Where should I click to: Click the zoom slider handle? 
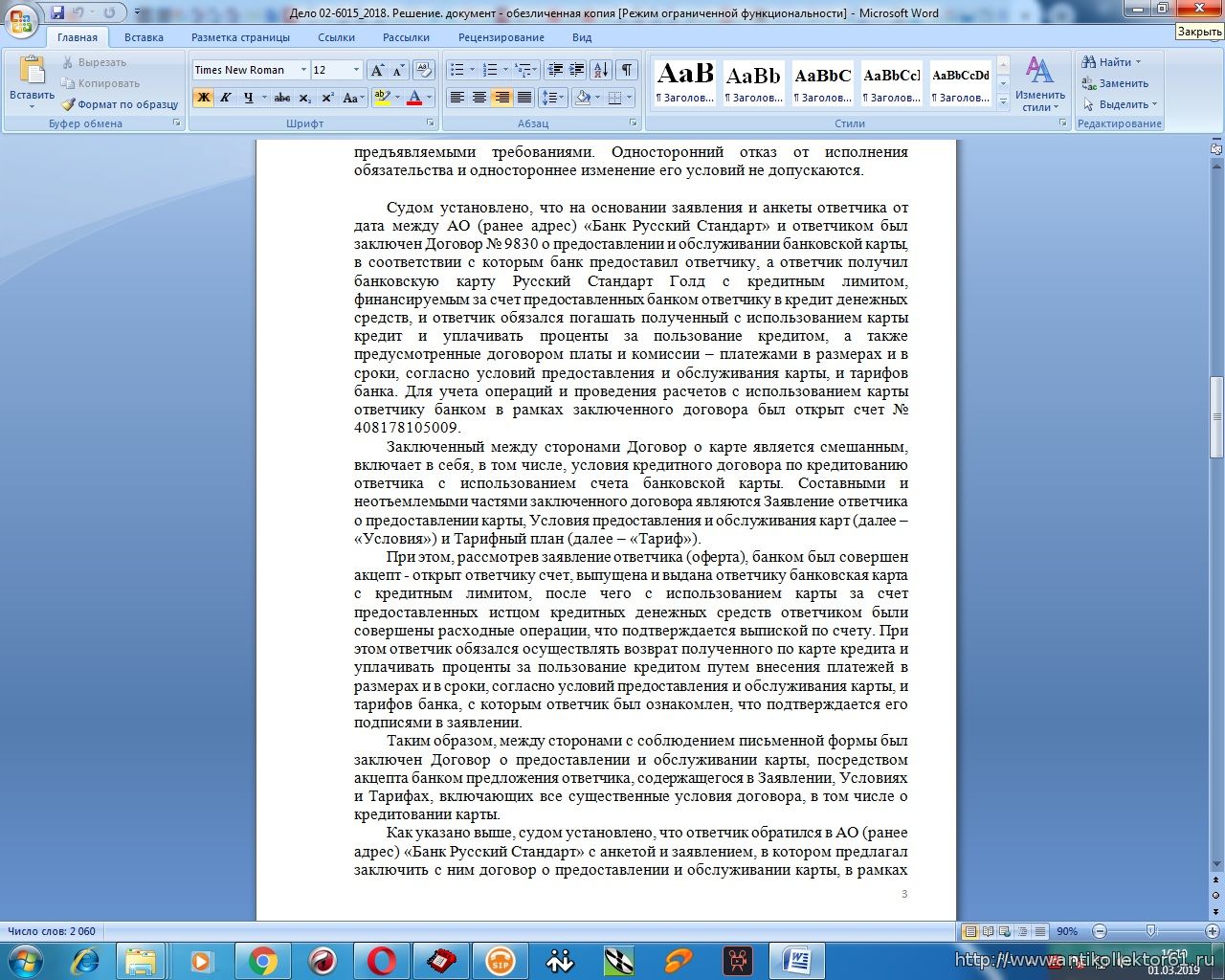pyautogui.click(x=1150, y=931)
